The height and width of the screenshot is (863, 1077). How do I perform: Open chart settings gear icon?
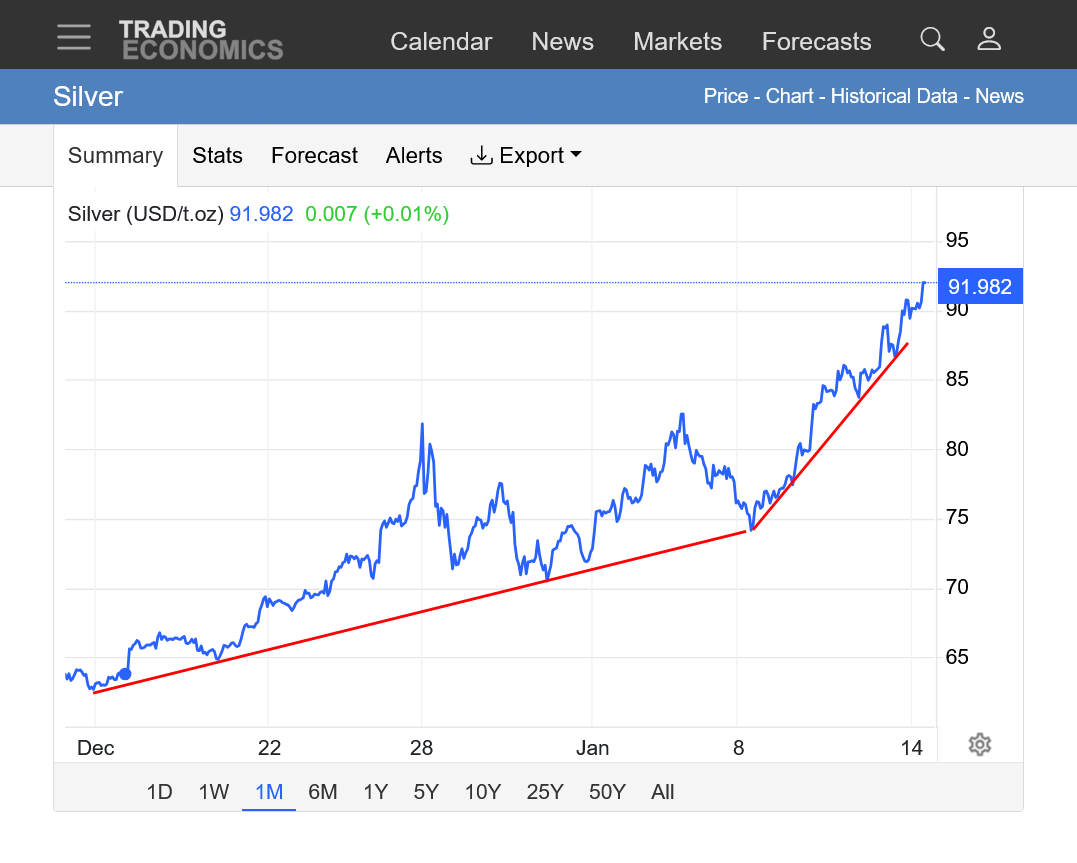980,745
